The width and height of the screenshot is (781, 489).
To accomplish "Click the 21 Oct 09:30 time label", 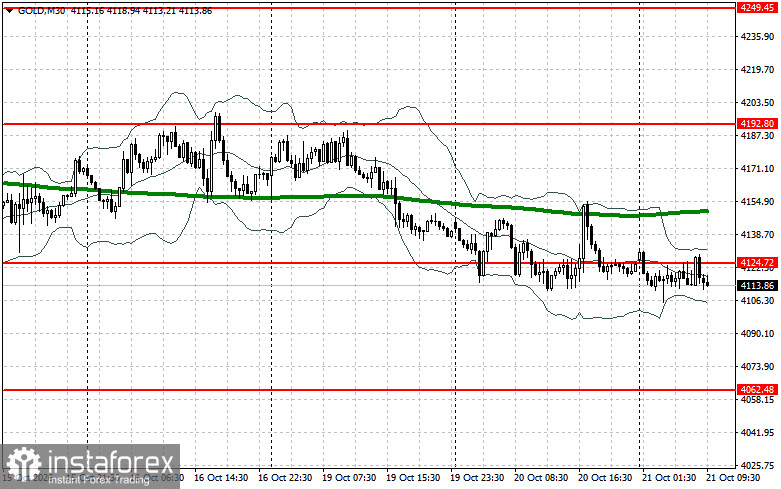I will pyautogui.click(x=733, y=478).
